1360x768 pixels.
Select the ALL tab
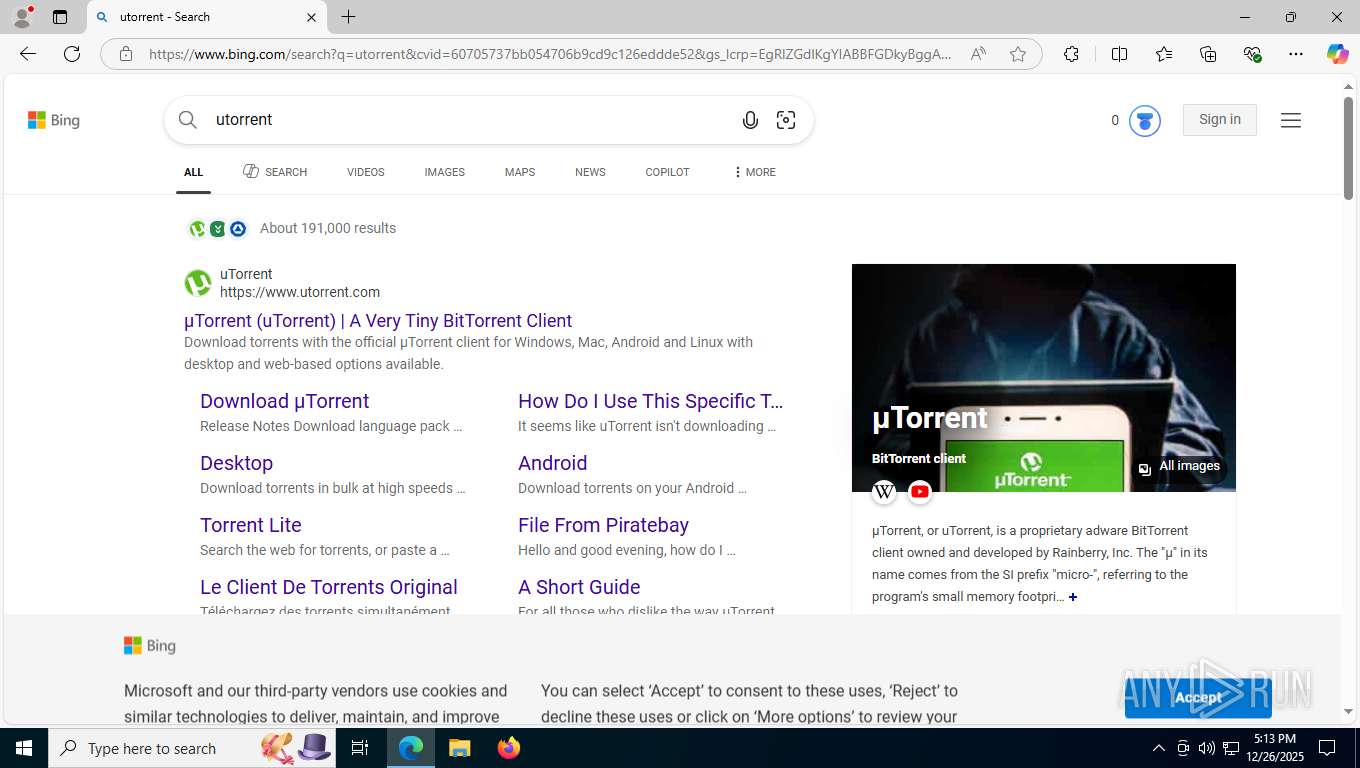194,172
